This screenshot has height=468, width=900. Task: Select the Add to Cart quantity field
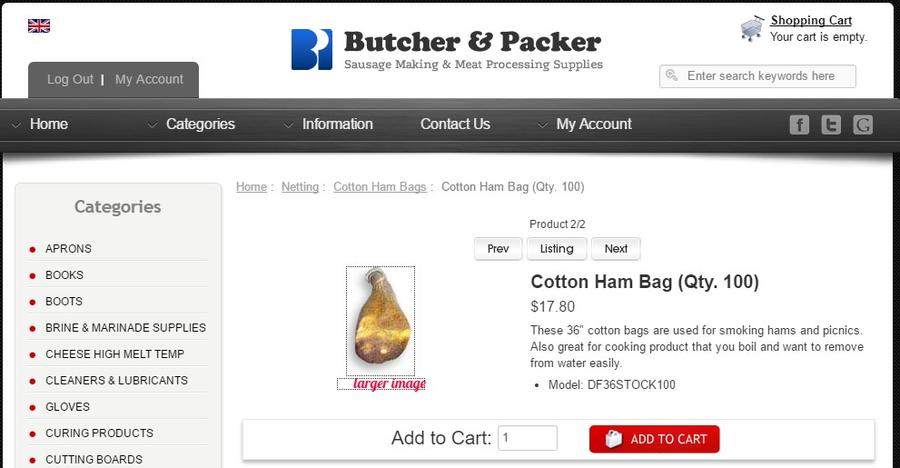tap(527, 438)
